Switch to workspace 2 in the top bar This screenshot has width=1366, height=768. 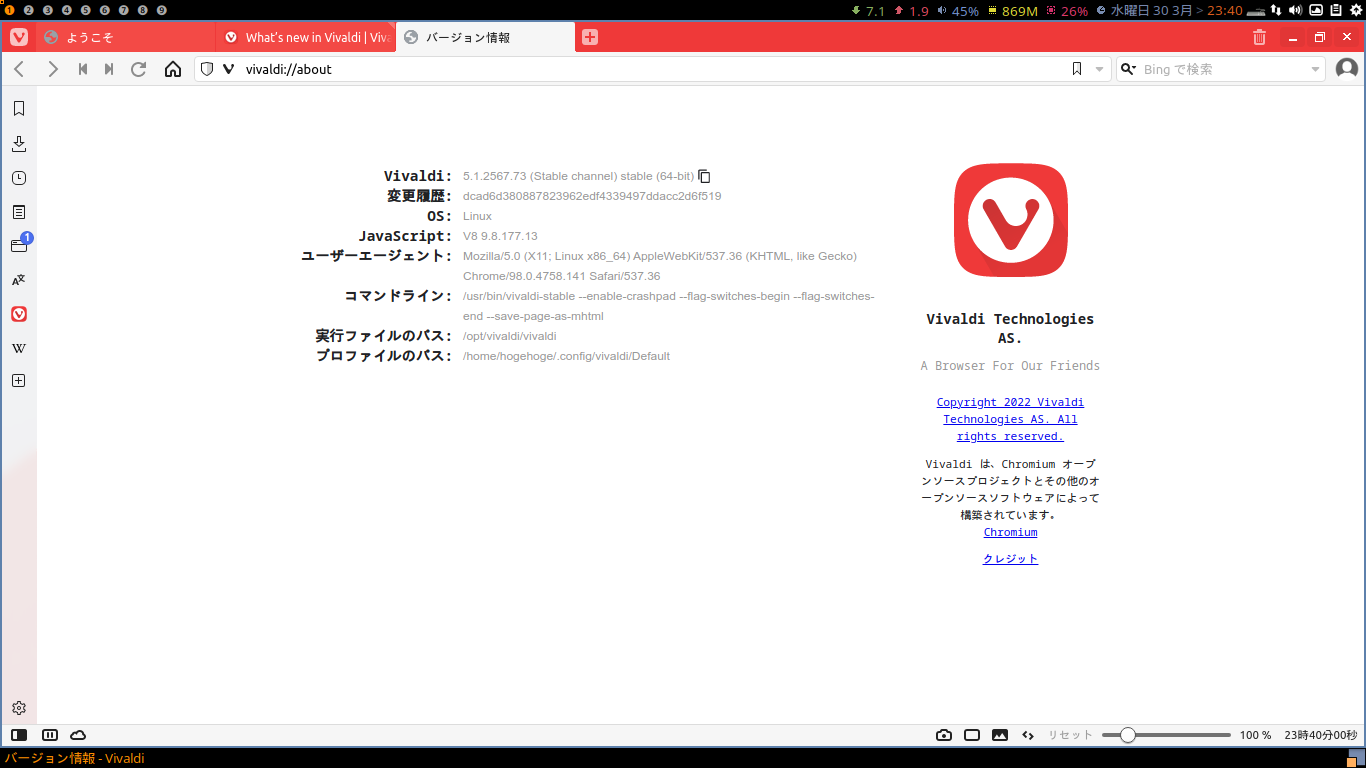click(x=28, y=10)
